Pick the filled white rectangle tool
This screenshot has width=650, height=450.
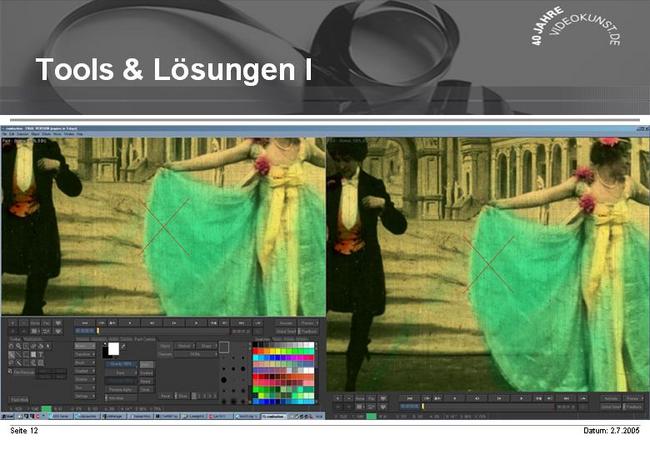(x=33, y=355)
